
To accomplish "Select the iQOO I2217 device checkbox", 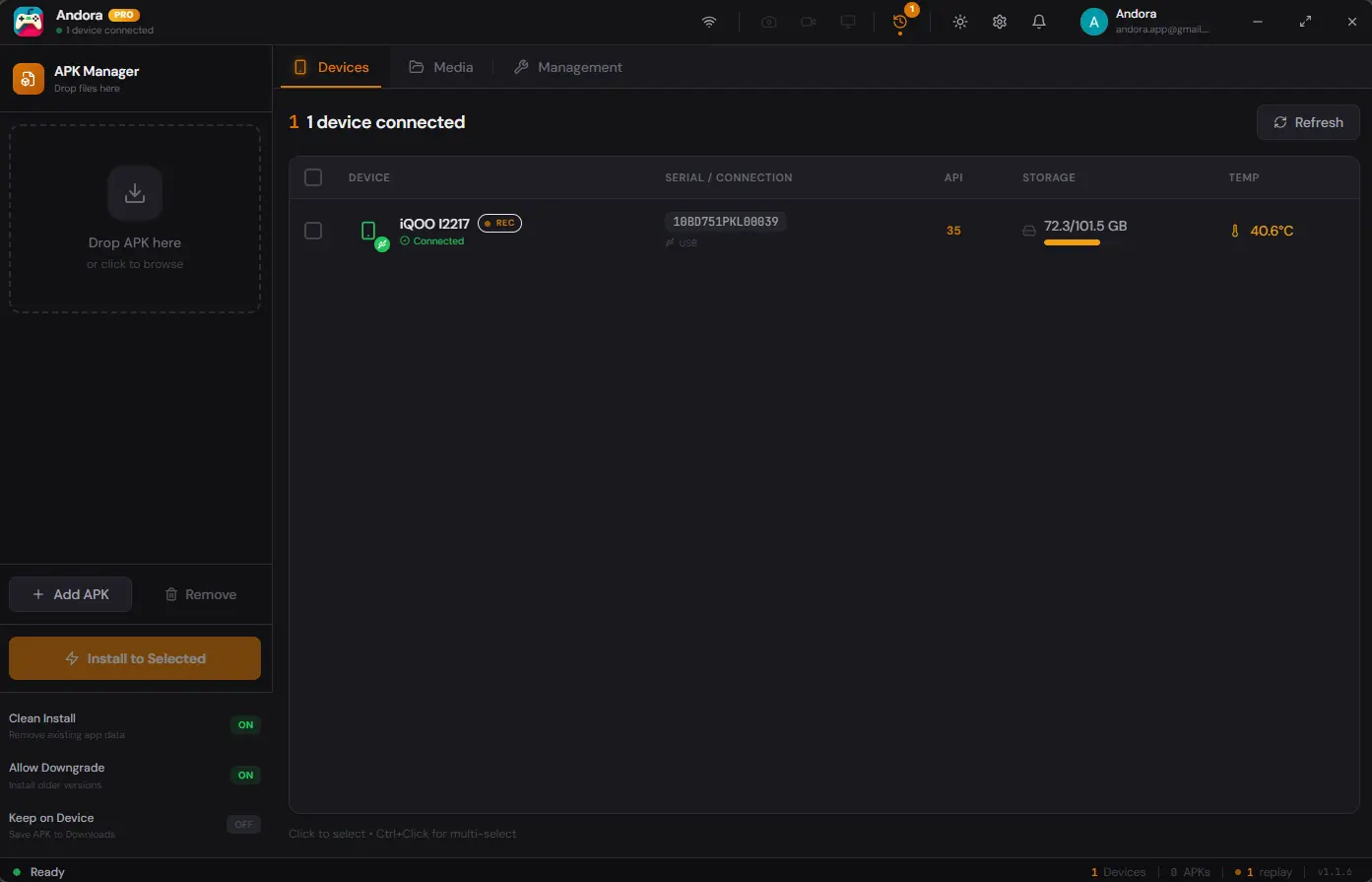I will pos(313,231).
